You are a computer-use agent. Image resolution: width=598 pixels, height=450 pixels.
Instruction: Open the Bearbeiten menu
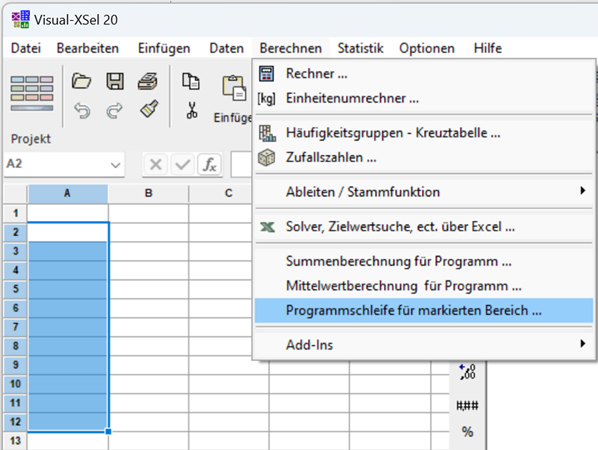tap(88, 48)
